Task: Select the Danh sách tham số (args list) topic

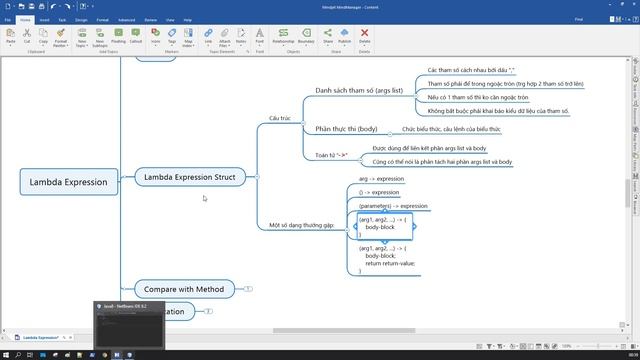Action: tap(359, 91)
